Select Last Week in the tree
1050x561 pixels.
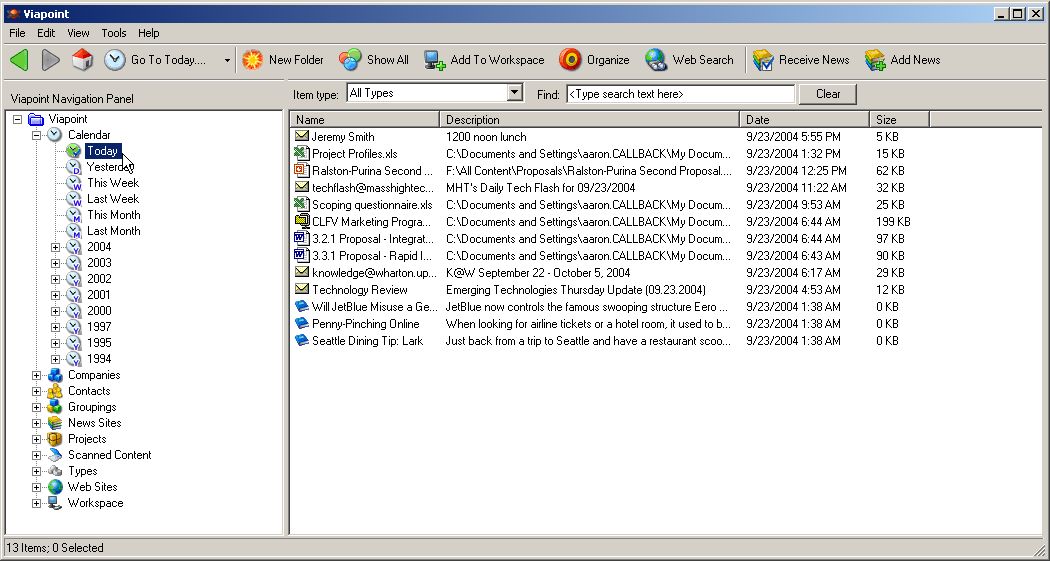(112, 199)
